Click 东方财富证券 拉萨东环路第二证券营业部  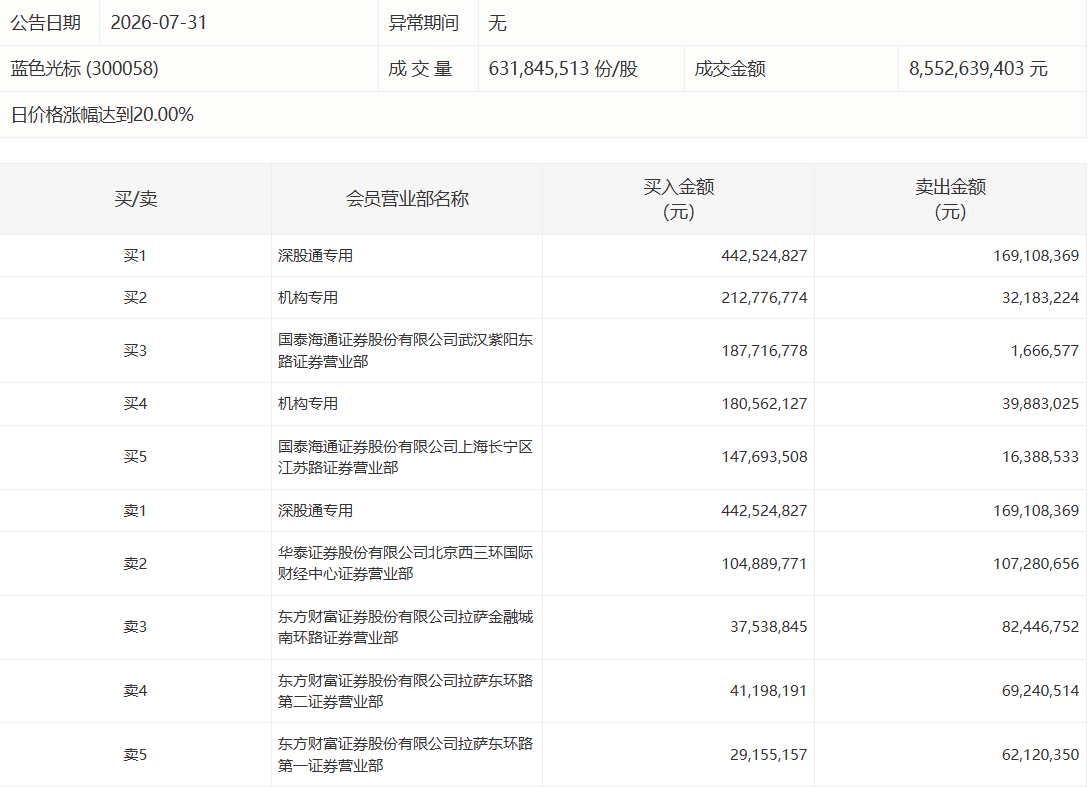(x=405, y=691)
